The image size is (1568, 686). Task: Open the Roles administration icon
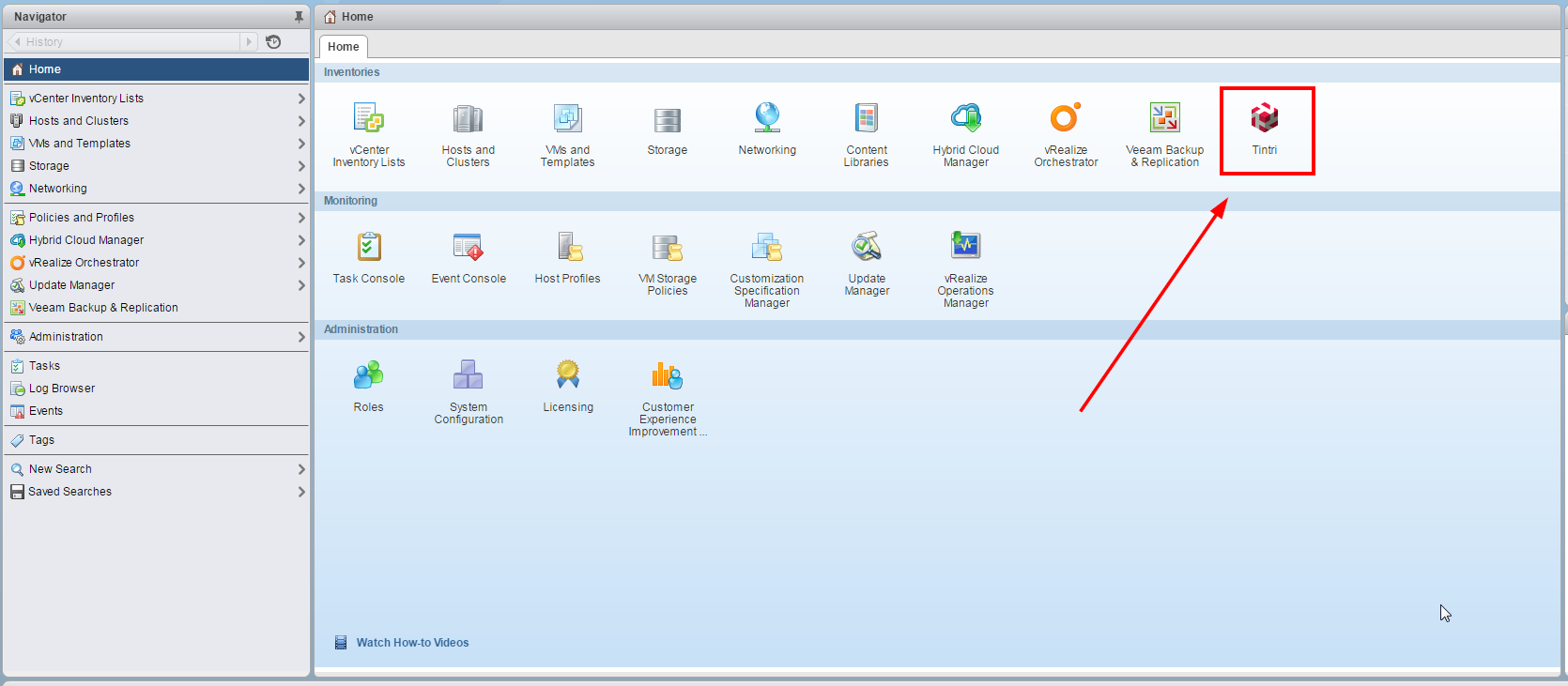coord(368,375)
